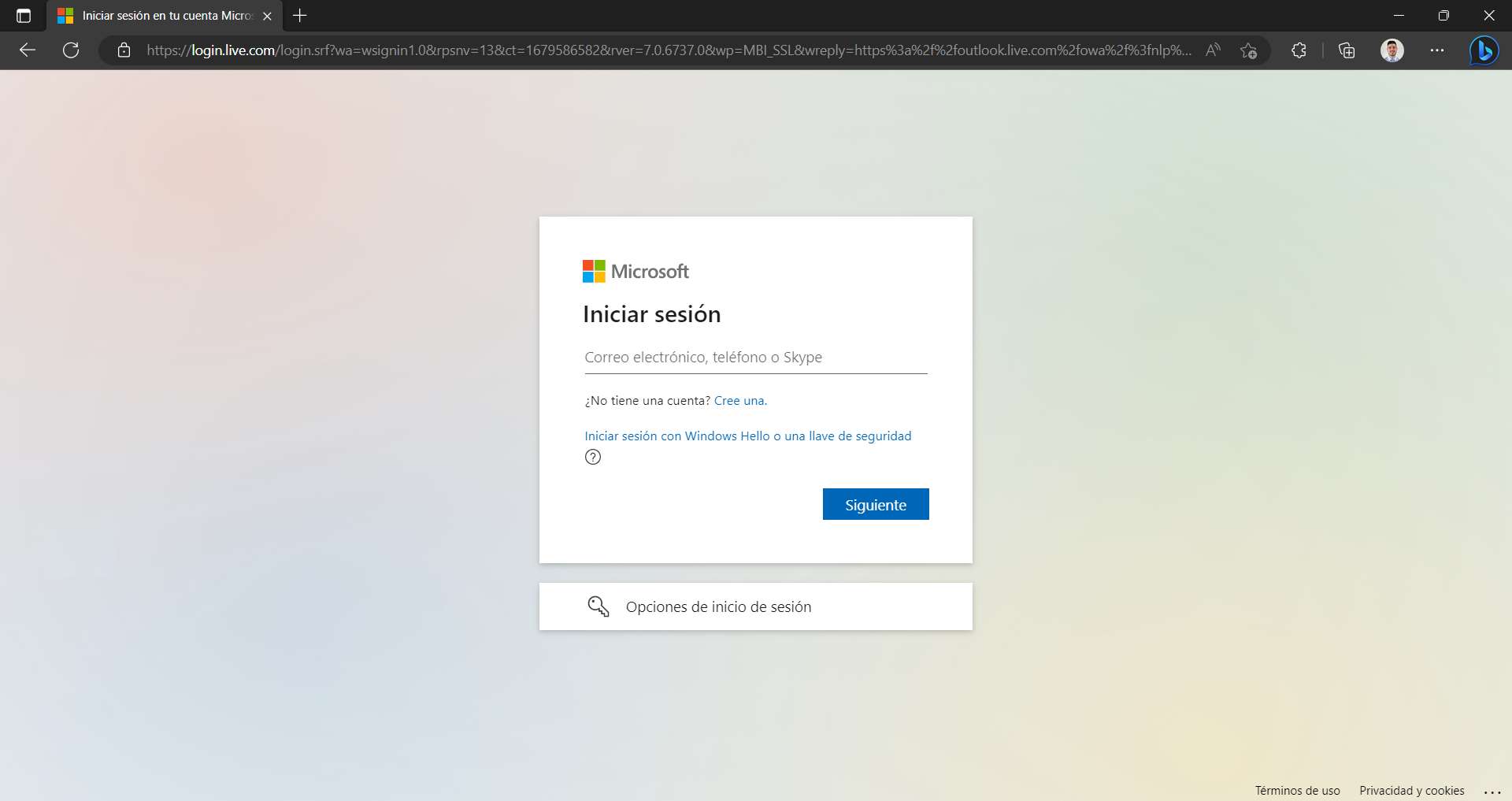The height and width of the screenshot is (801, 1512).
Task: Close the Iniciar sesión tab
Action: tap(267, 16)
